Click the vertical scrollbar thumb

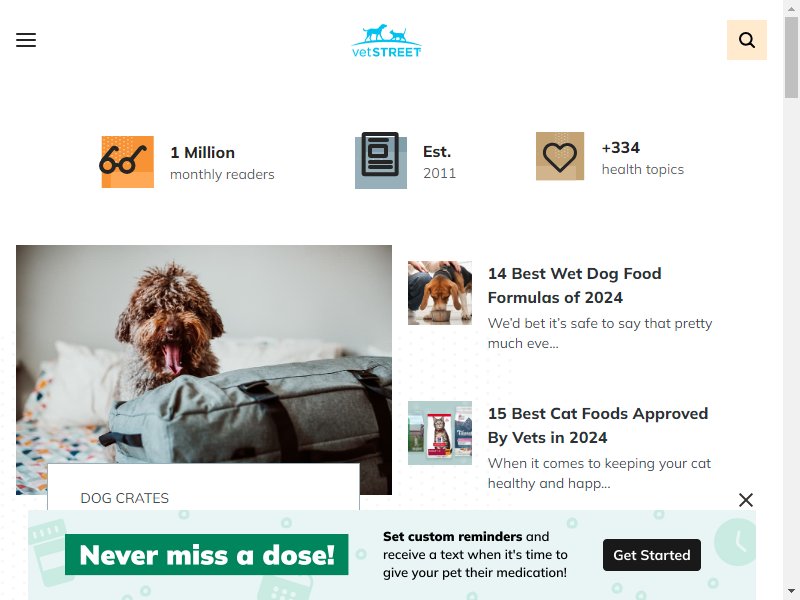pyautogui.click(x=791, y=57)
